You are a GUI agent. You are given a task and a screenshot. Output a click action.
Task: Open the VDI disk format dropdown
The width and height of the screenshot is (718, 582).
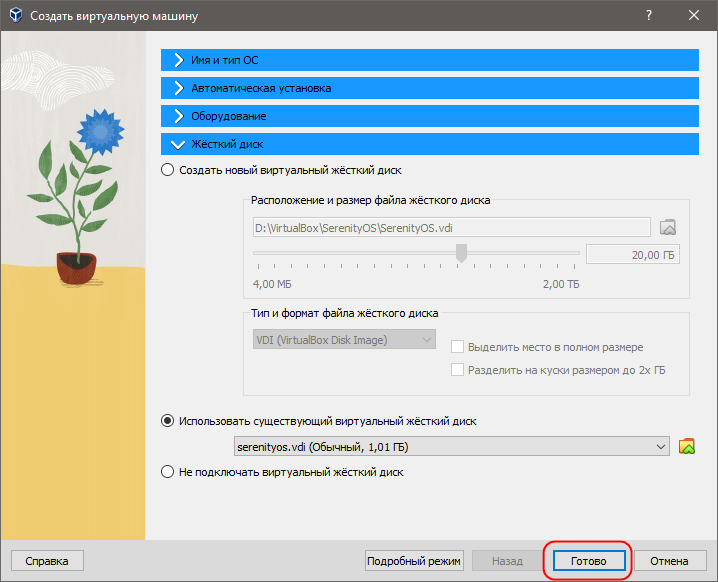pyautogui.click(x=344, y=340)
